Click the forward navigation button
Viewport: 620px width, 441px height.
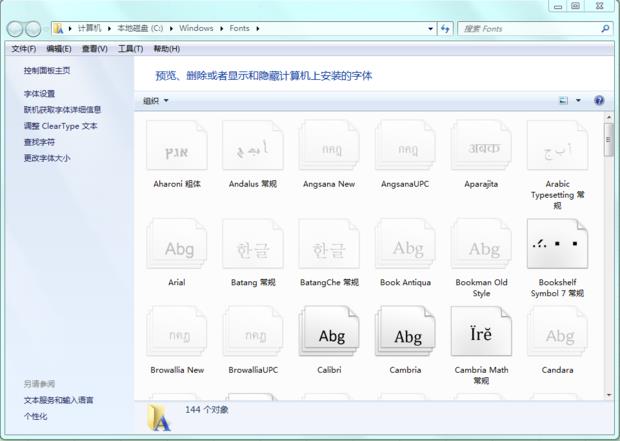click(x=33, y=28)
